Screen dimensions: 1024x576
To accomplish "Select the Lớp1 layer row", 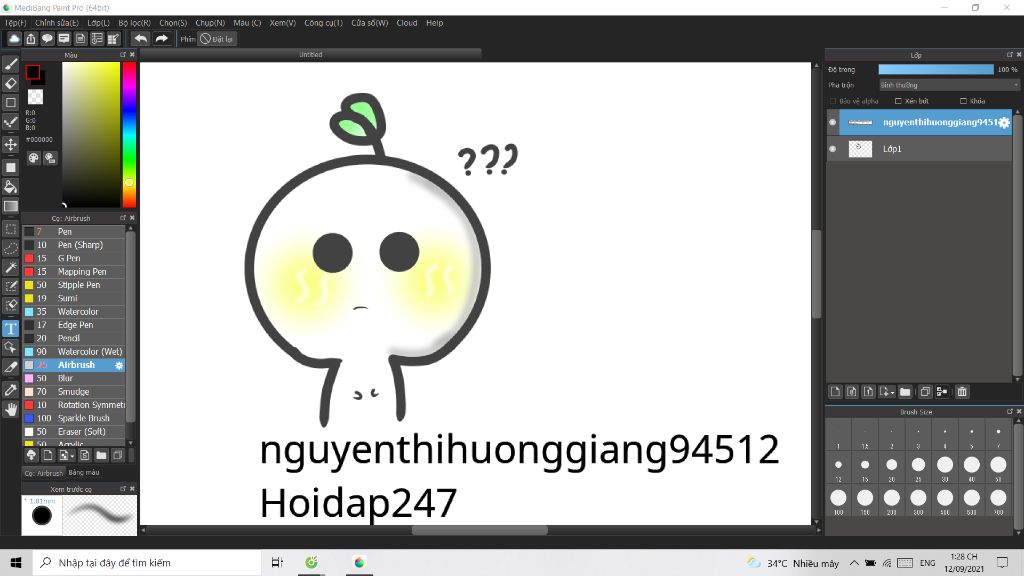I will click(x=920, y=149).
